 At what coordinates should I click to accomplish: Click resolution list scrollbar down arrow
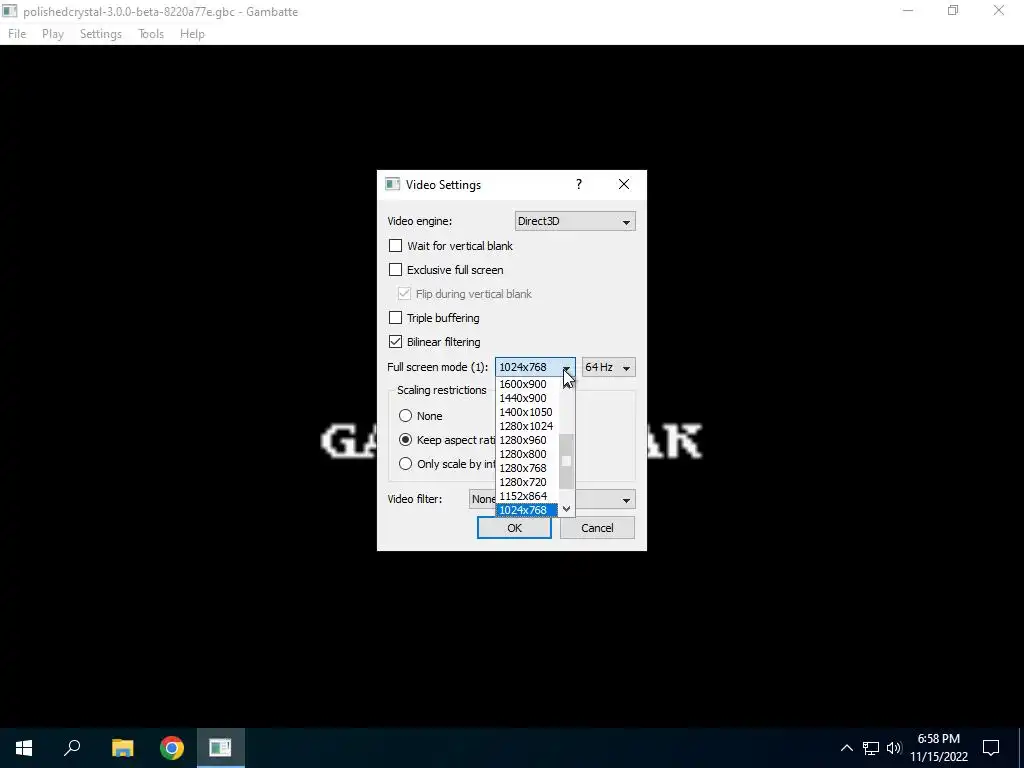coord(566,509)
